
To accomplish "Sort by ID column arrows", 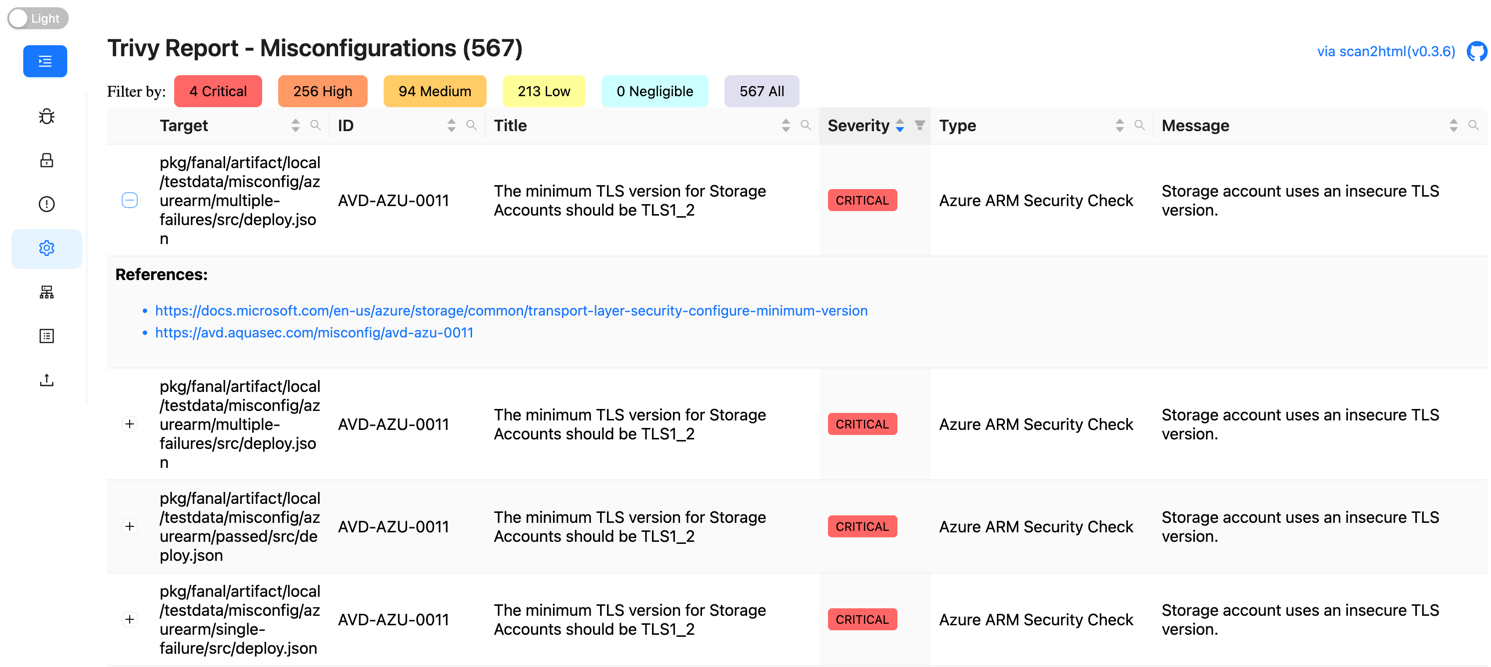I will tap(451, 126).
